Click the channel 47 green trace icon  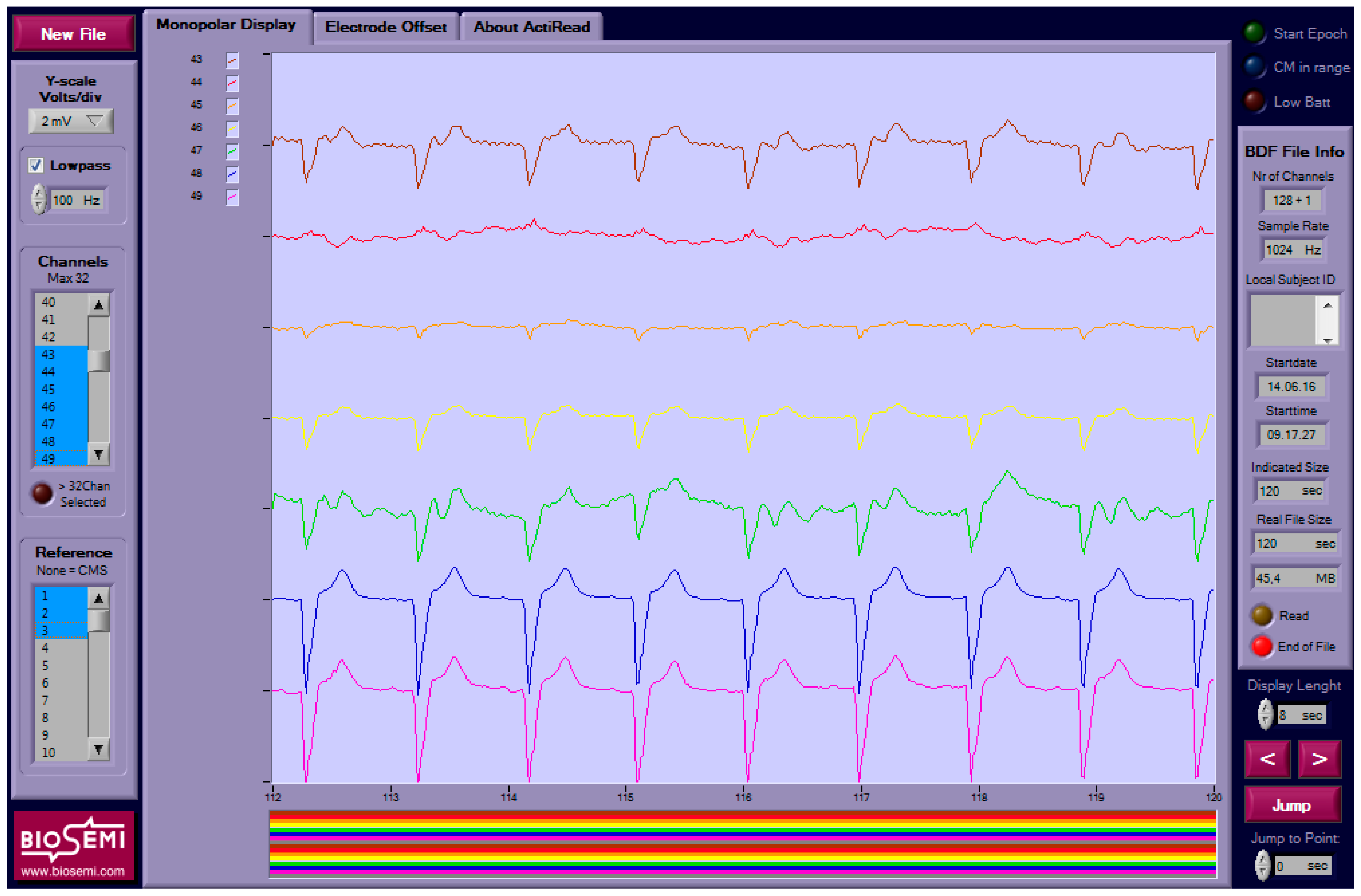232,152
